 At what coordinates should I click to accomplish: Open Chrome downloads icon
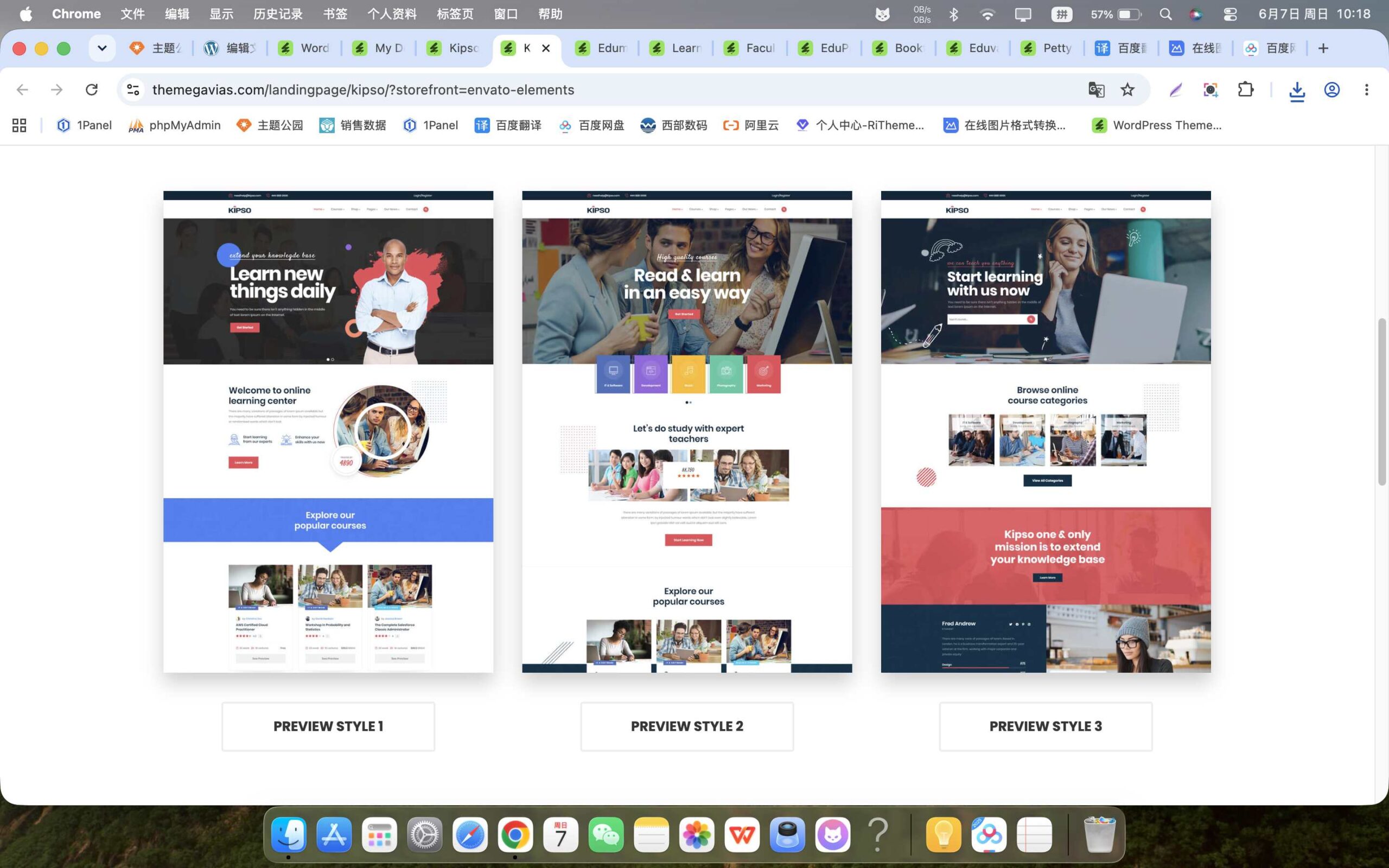pyautogui.click(x=1297, y=90)
